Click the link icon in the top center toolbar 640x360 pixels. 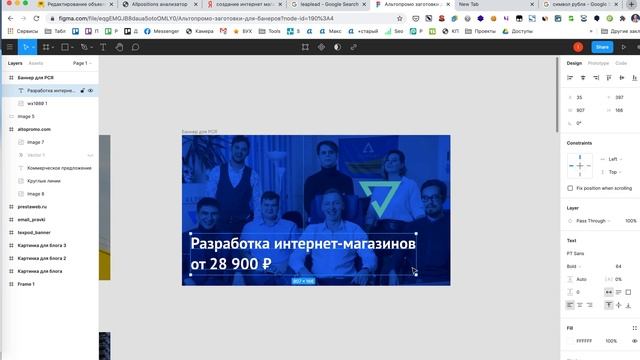coord(353,47)
